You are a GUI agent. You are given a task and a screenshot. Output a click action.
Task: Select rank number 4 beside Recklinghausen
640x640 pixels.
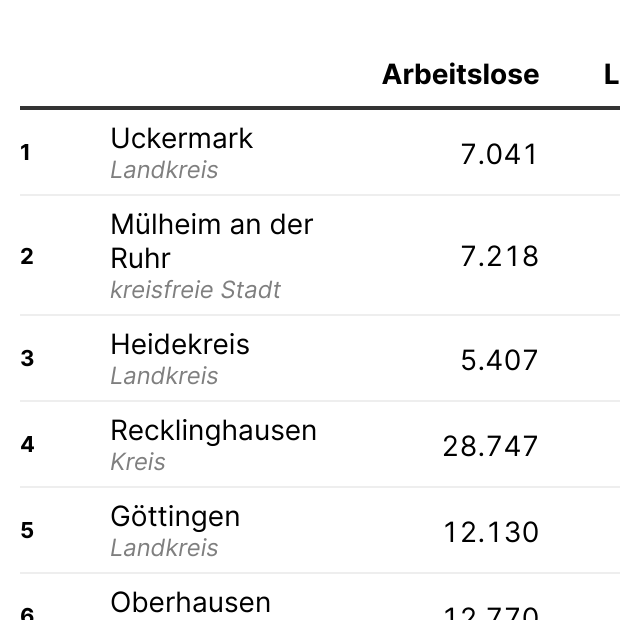coord(27,444)
